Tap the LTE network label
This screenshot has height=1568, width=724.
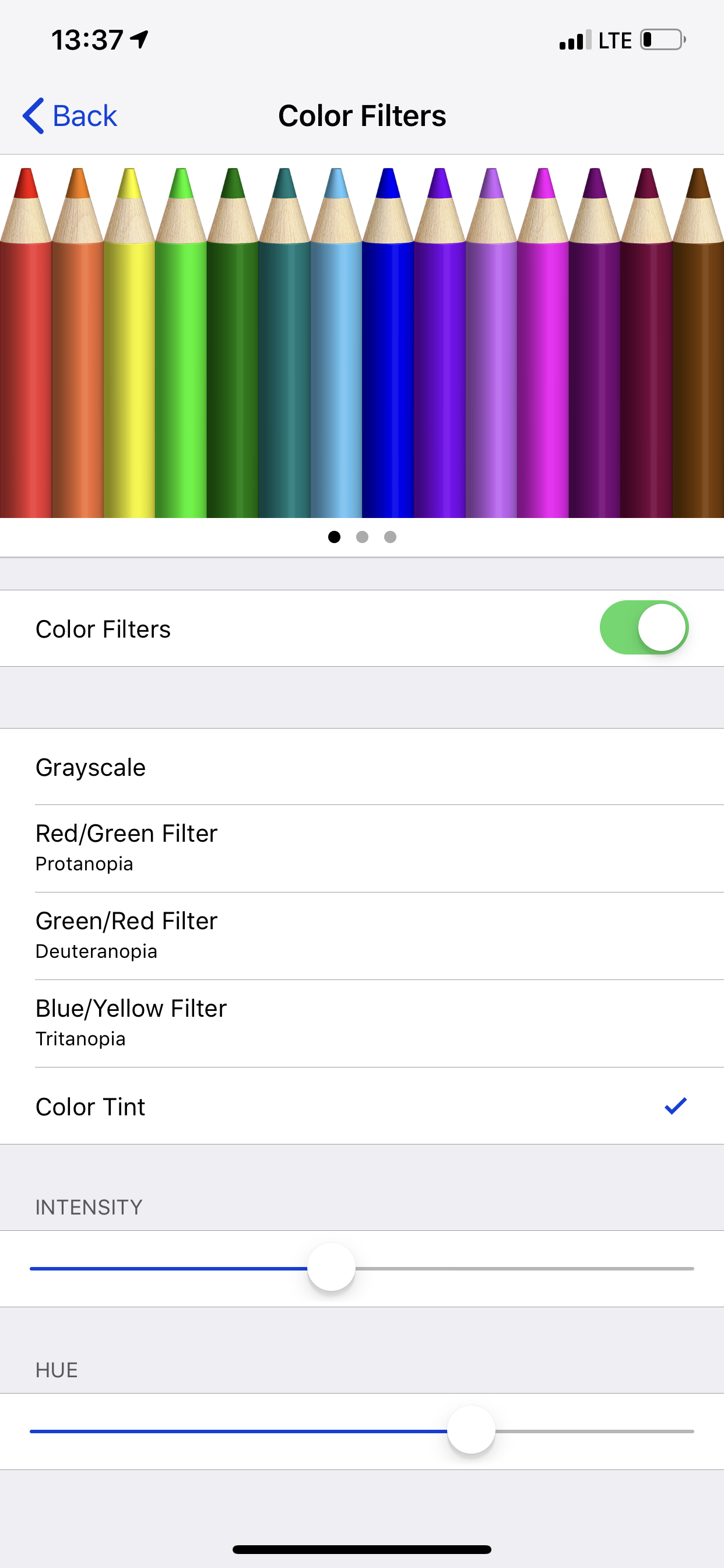[x=615, y=40]
